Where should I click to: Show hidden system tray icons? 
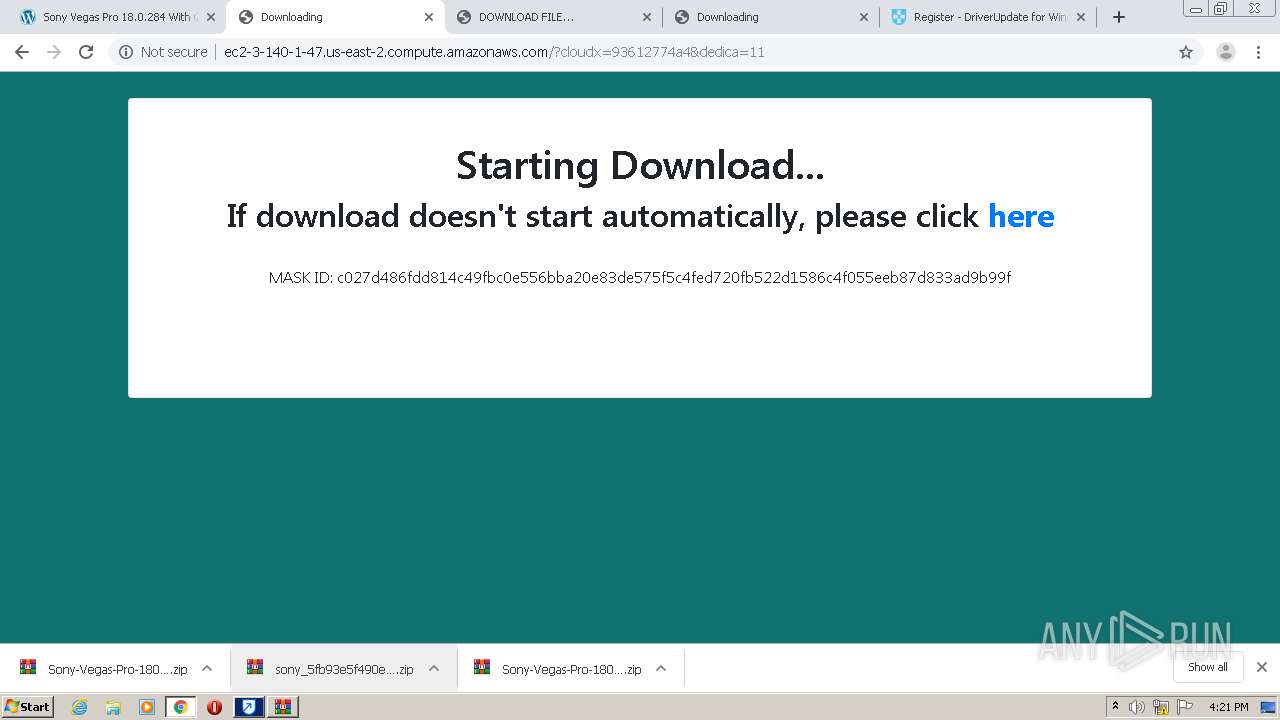coord(1115,707)
